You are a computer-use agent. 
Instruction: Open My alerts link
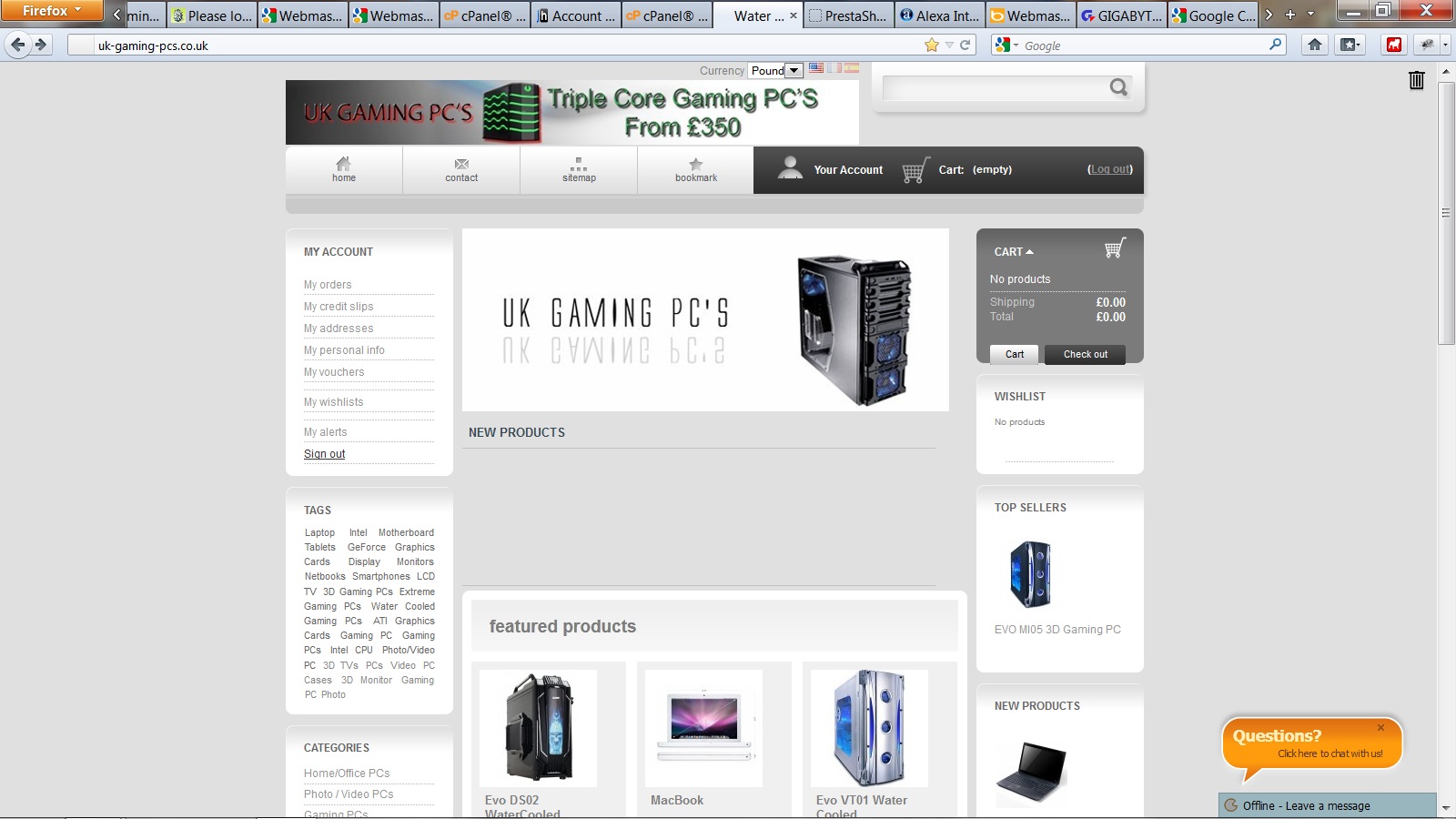(x=326, y=432)
